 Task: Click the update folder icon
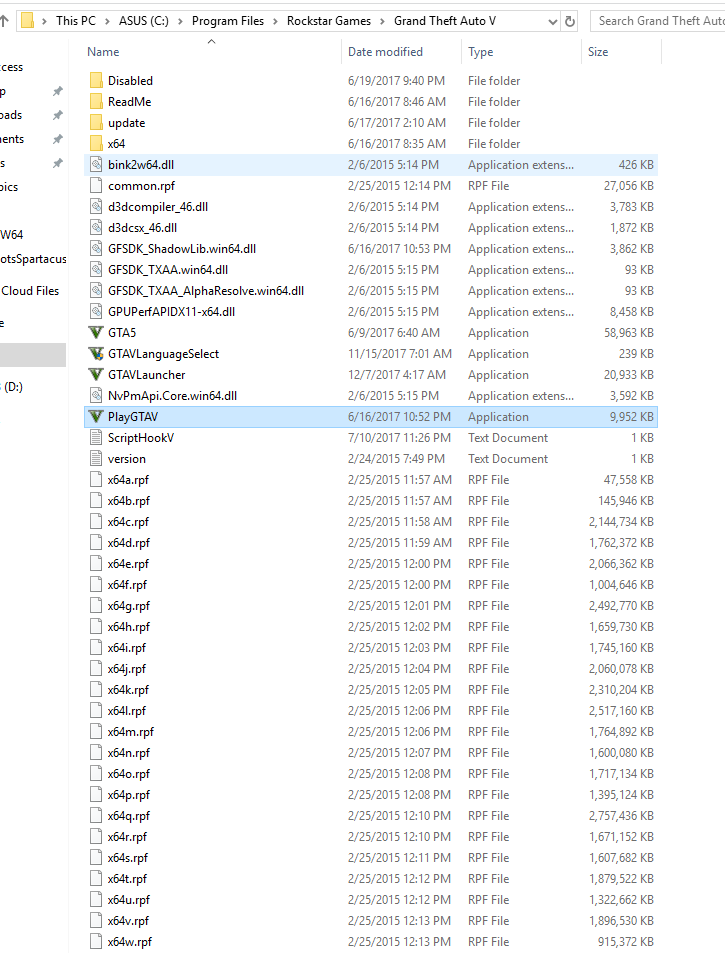coord(95,123)
